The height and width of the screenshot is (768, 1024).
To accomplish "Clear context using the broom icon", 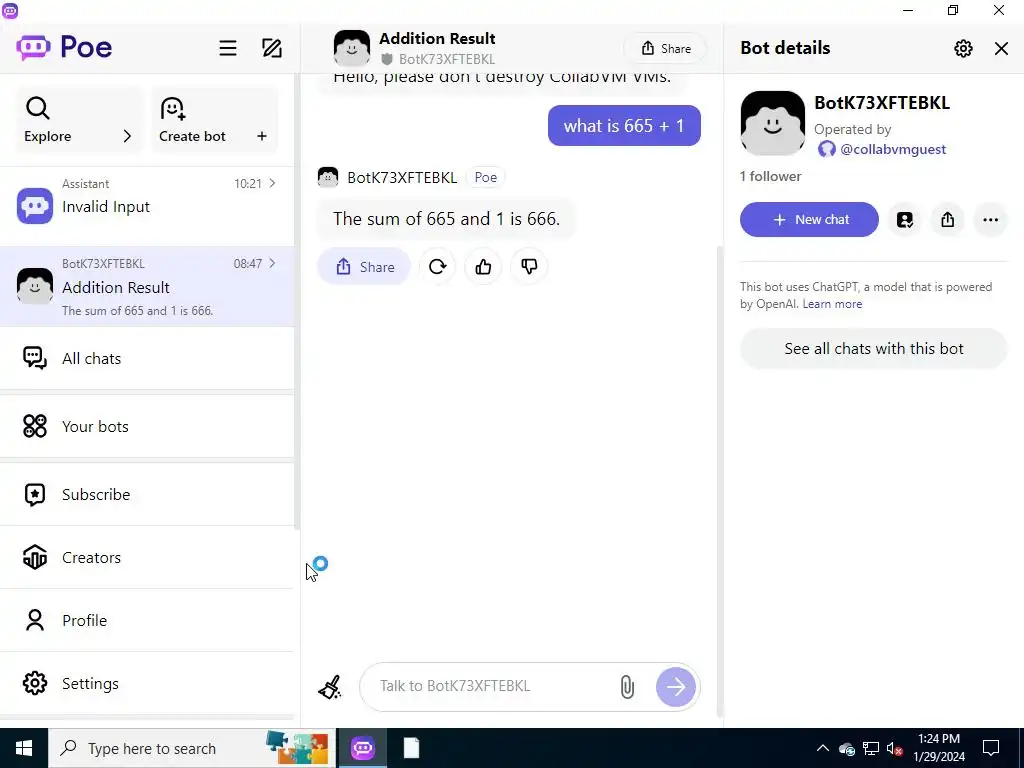I will 330,687.
